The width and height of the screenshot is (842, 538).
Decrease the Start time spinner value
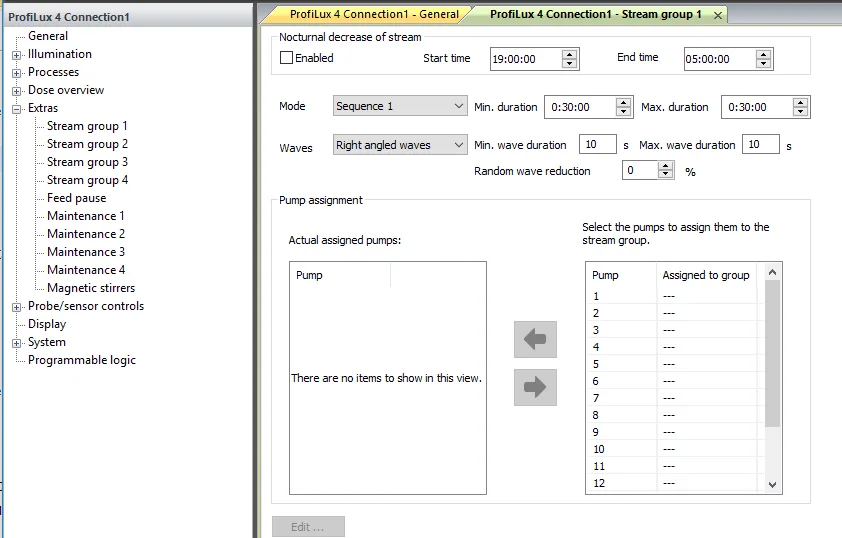[x=569, y=63]
